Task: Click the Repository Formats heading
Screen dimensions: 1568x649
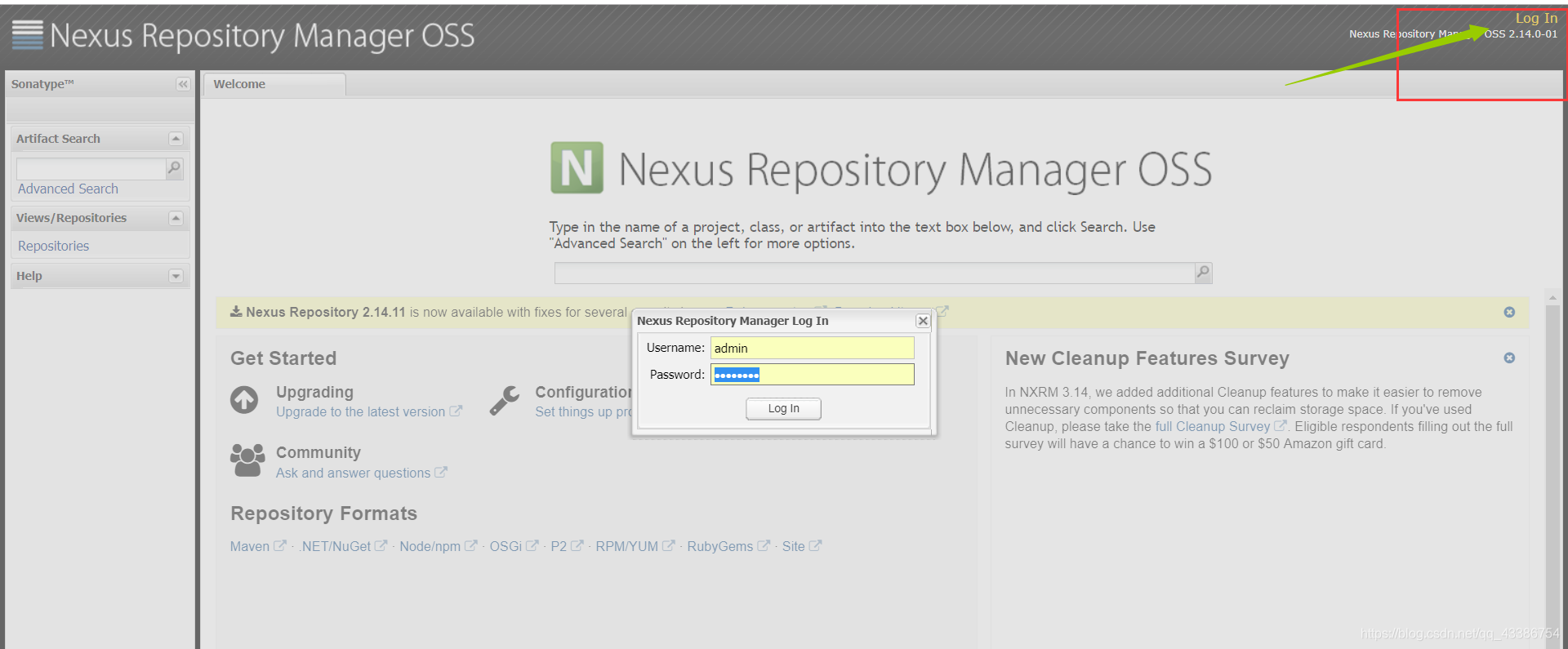Action: (323, 513)
